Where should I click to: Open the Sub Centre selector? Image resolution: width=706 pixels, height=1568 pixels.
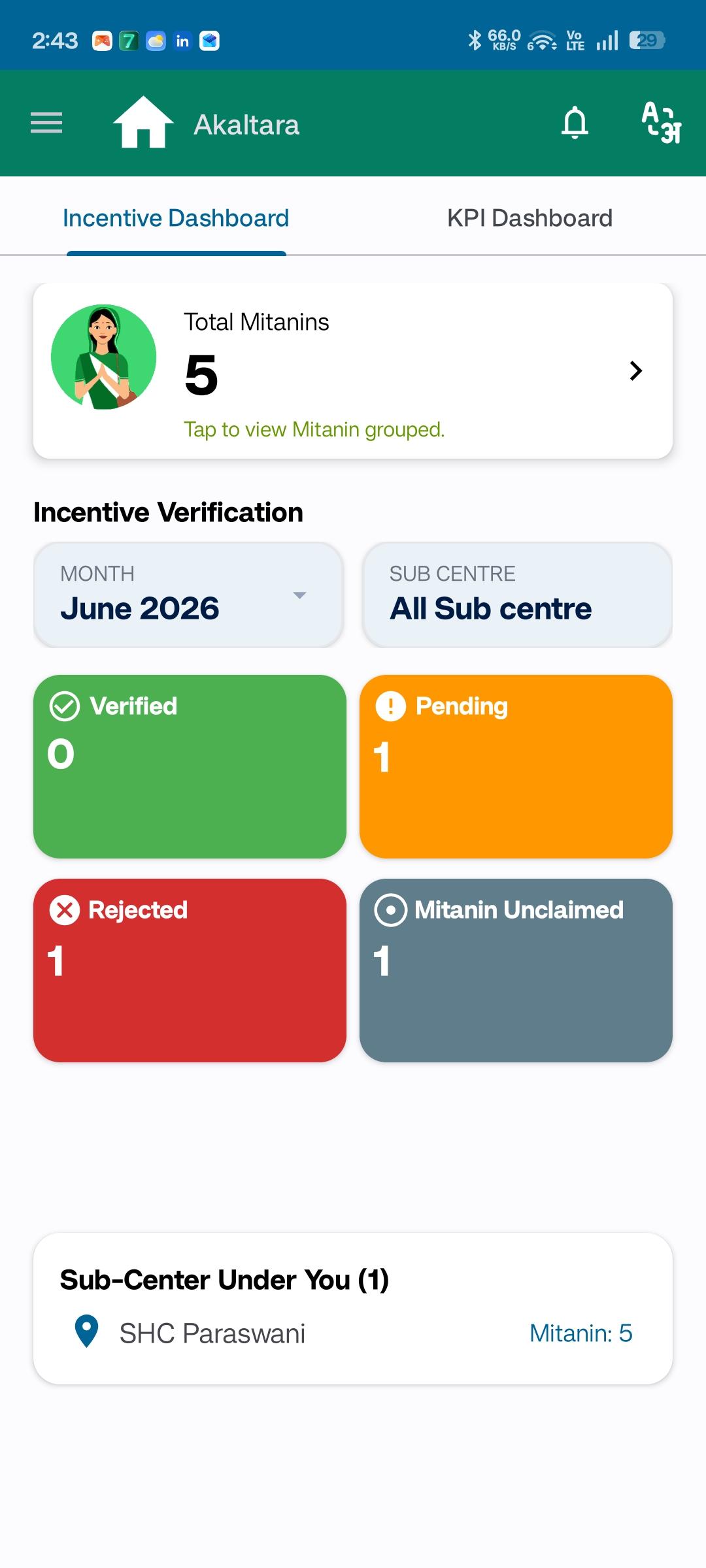pos(517,595)
